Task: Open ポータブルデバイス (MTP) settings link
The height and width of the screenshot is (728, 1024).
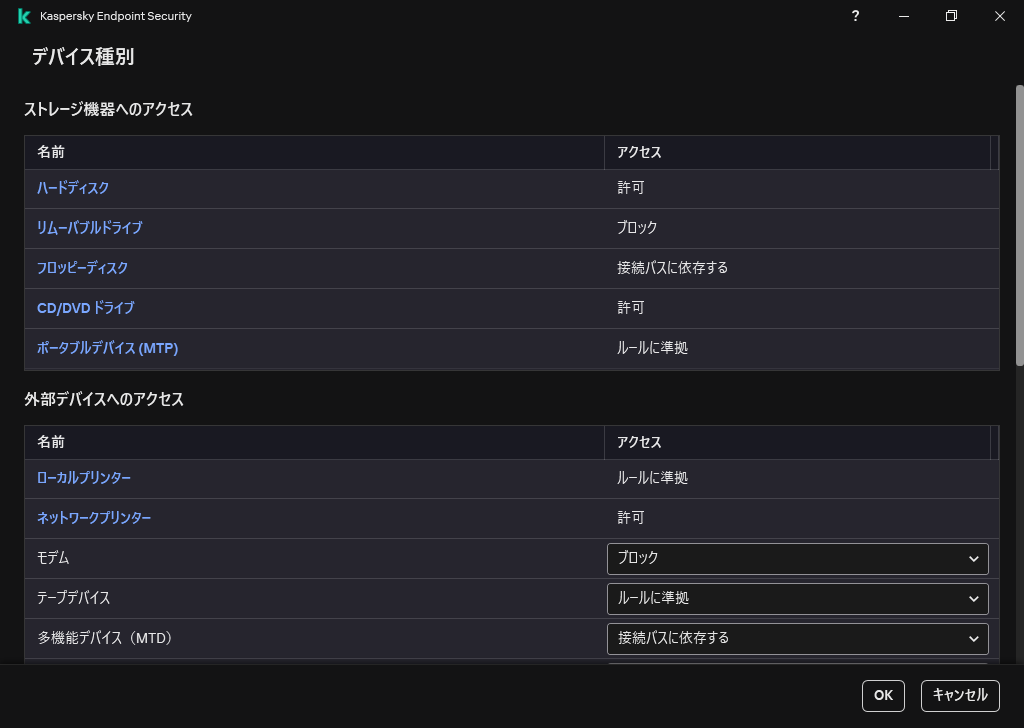Action: tap(106, 348)
